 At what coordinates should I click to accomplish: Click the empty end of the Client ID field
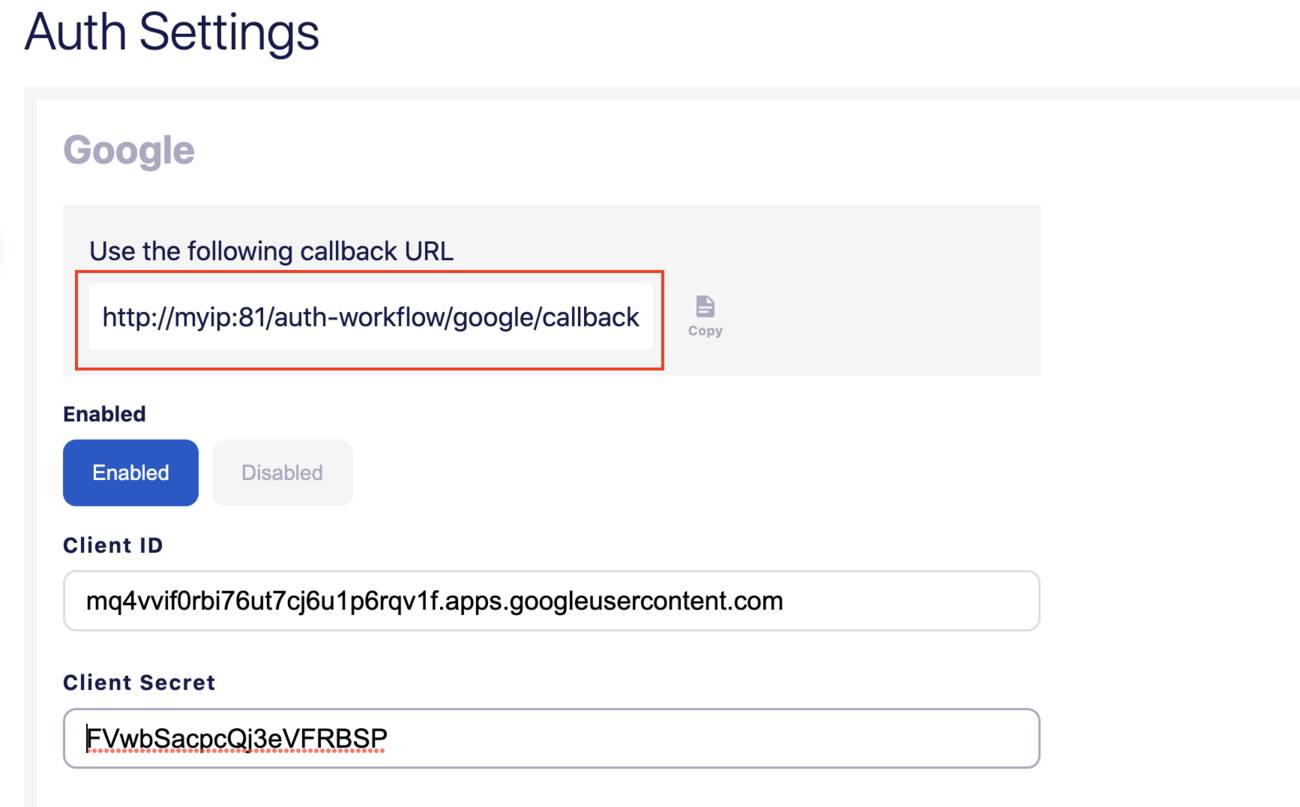click(x=910, y=601)
